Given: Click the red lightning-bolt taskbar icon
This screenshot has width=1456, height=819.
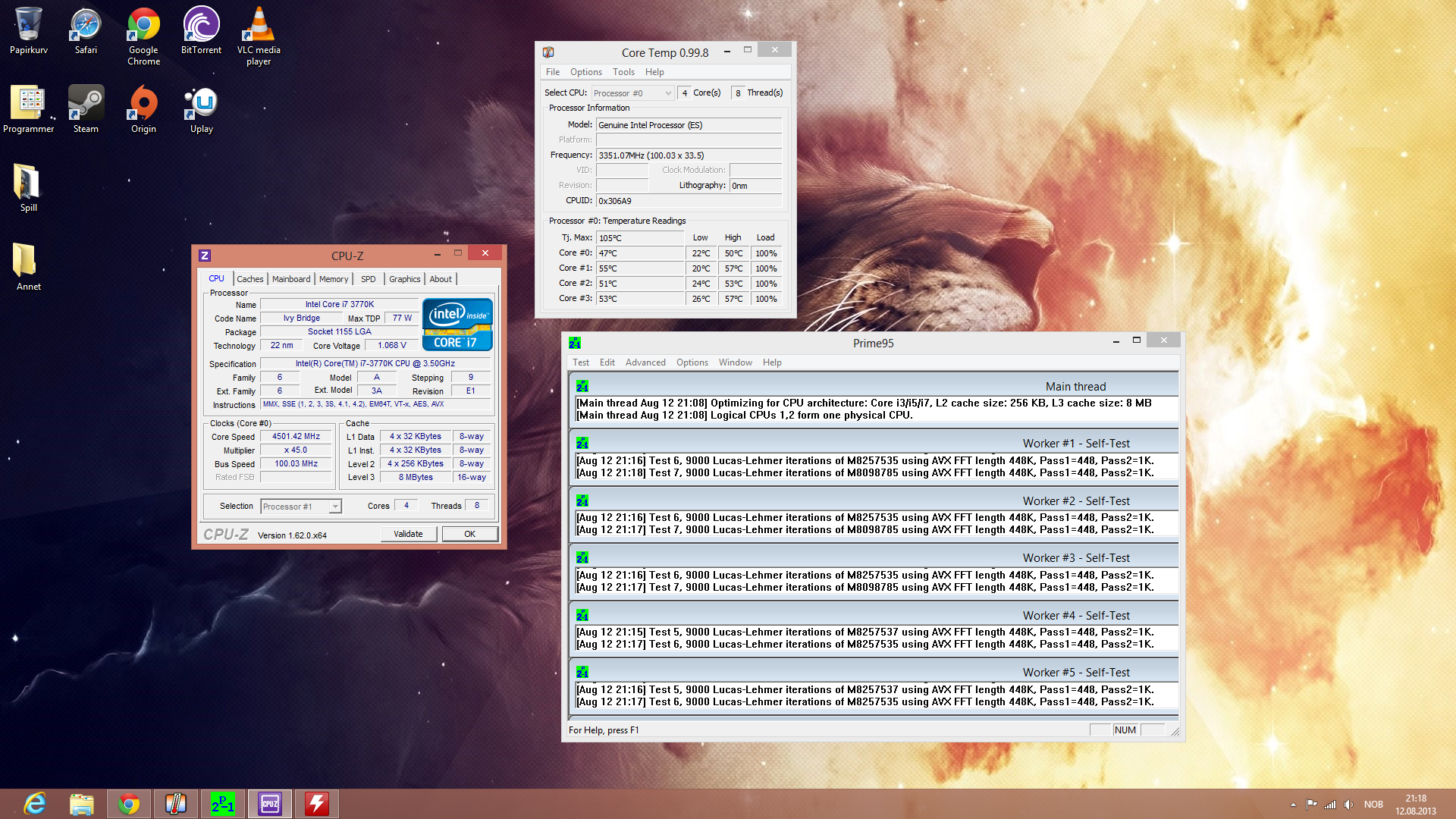Looking at the screenshot, I should click(x=317, y=804).
